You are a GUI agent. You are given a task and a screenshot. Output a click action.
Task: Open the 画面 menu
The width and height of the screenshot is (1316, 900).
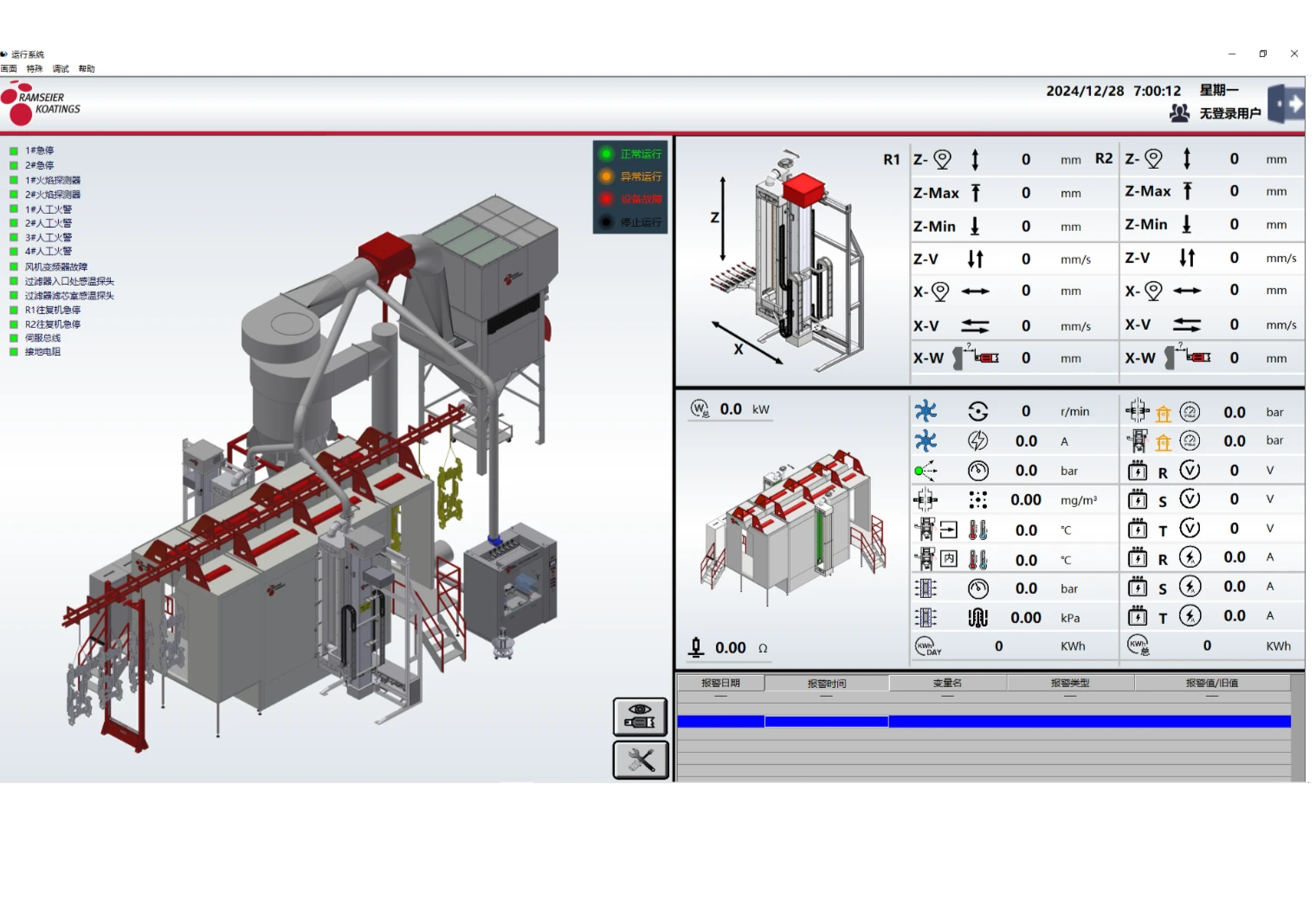coord(9,68)
